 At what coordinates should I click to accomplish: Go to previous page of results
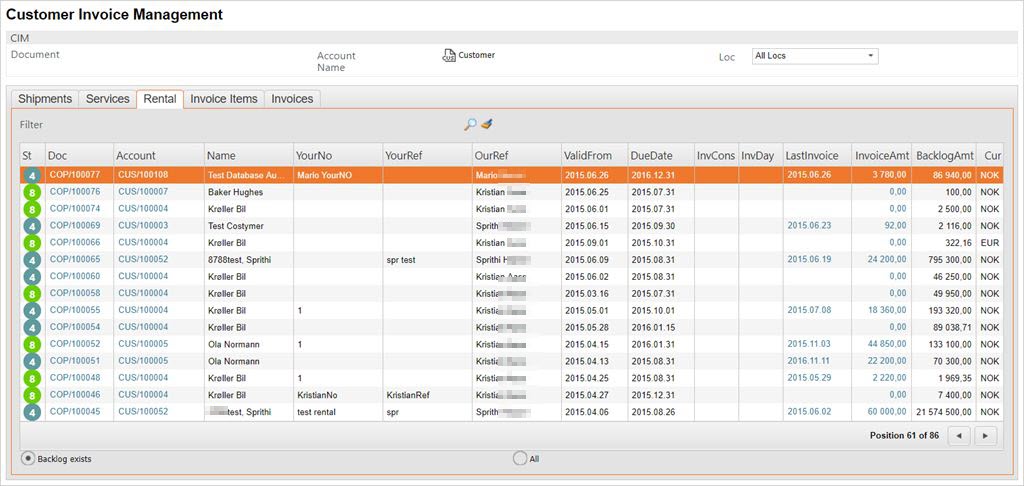click(x=958, y=436)
